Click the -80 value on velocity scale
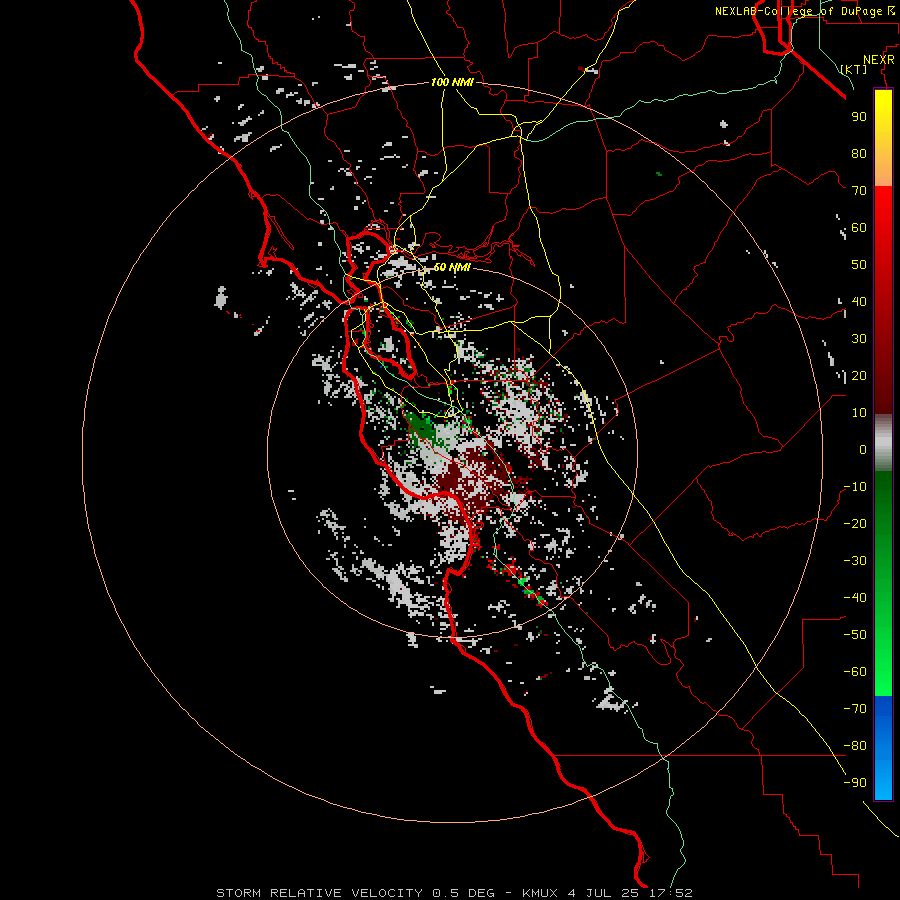Image resolution: width=900 pixels, height=900 pixels. click(855, 746)
